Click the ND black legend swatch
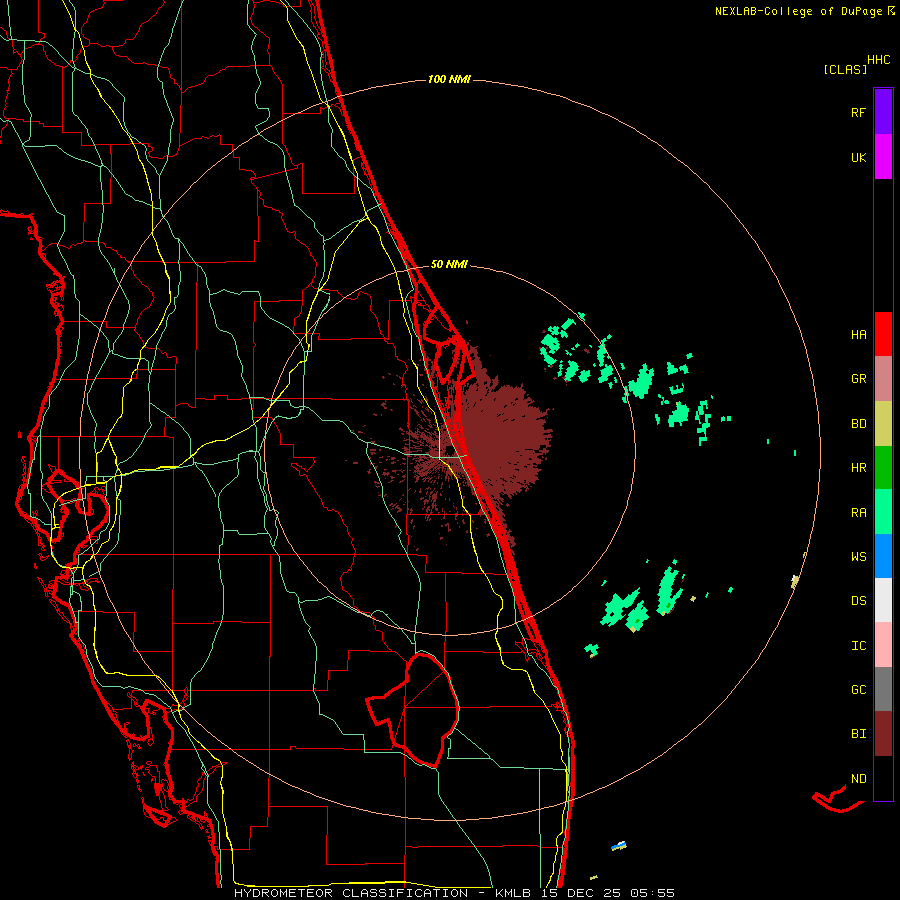 [x=883, y=778]
